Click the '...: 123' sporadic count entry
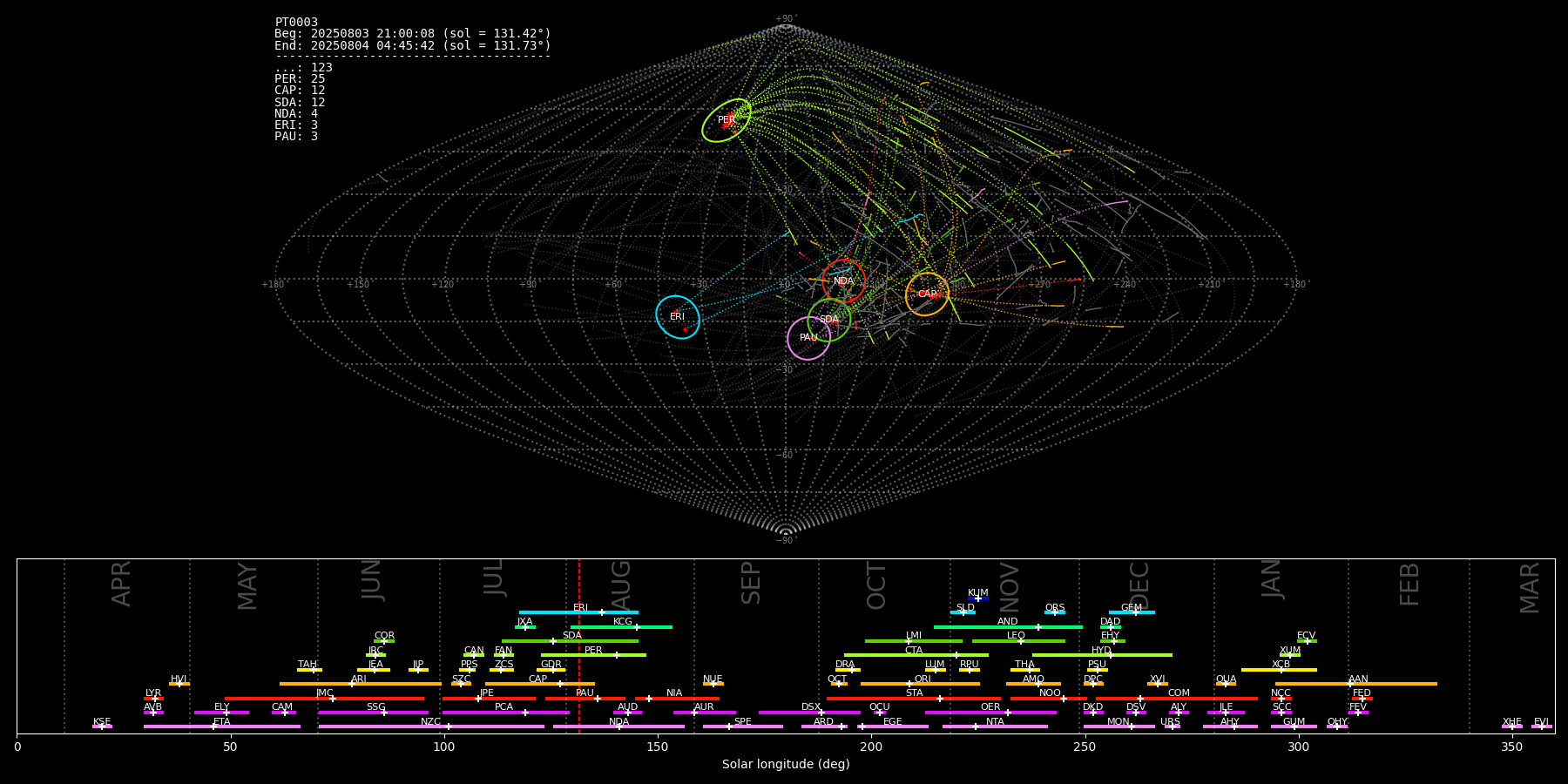The width and height of the screenshot is (1568, 784). pyautogui.click(x=303, y=67)
